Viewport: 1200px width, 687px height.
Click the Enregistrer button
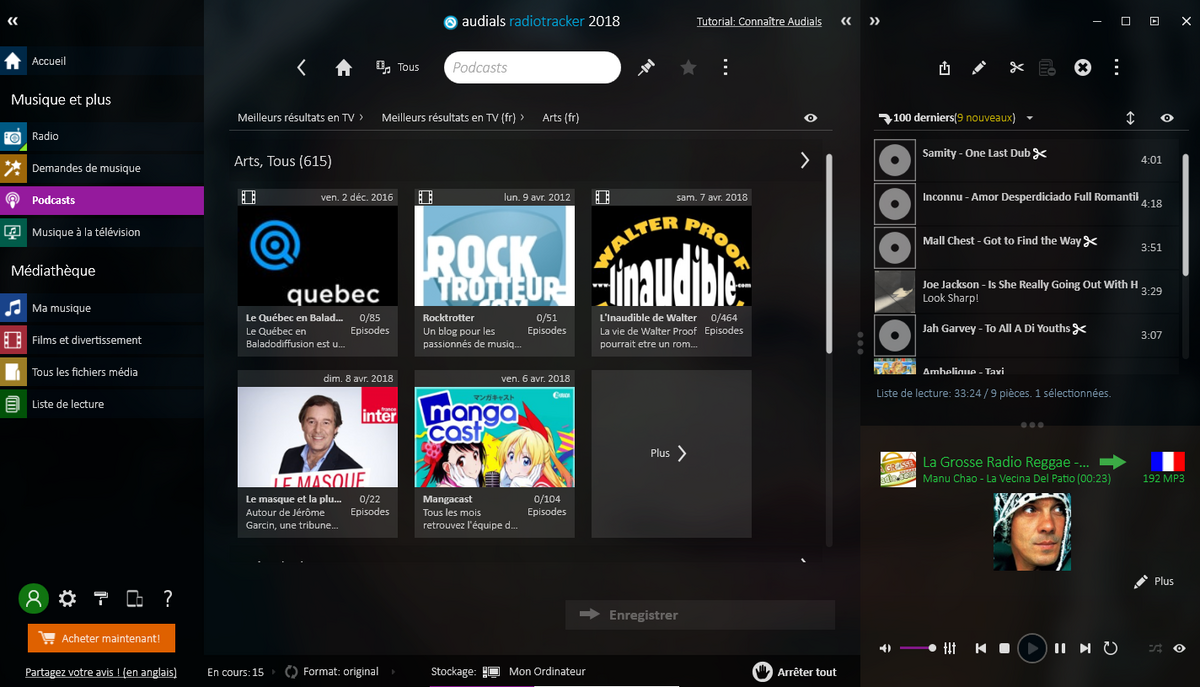coord(700,615)
